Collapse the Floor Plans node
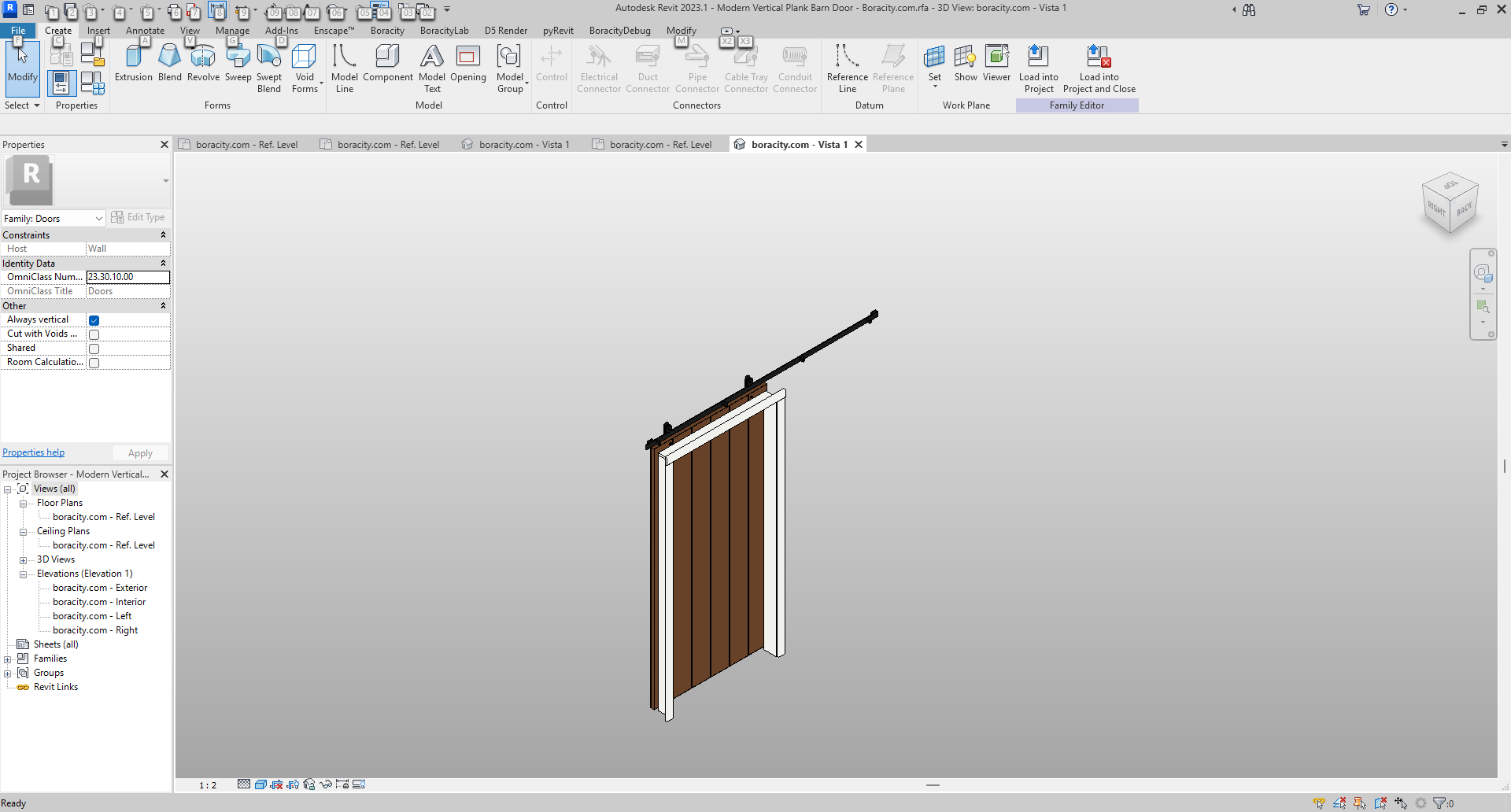The height and width of the screenshot is (812, 1511). click(24, 504)
